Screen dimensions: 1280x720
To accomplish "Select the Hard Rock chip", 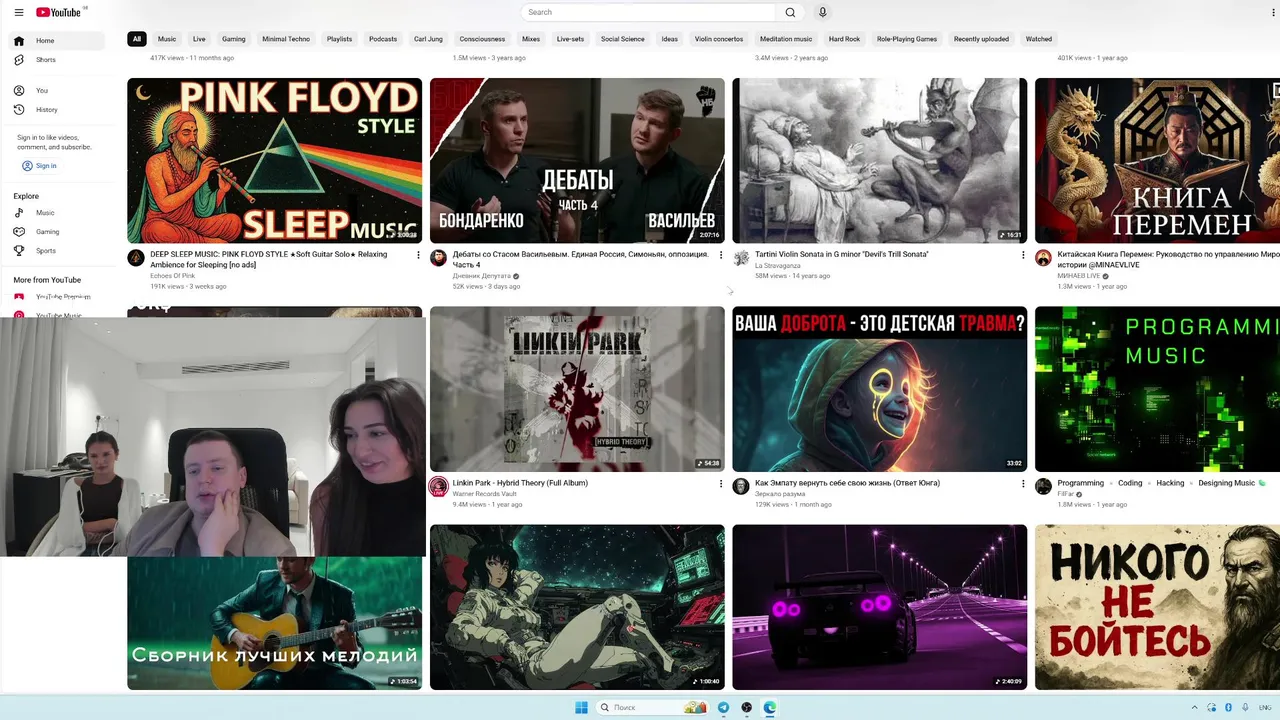I will point(845,39).
